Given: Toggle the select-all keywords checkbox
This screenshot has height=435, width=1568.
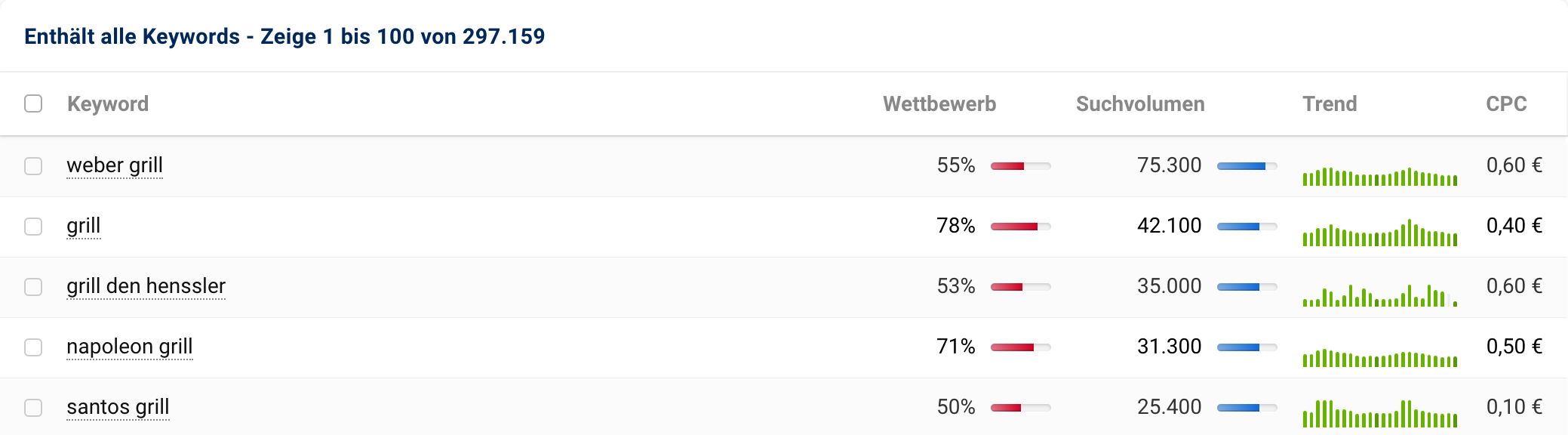Looking at the screenshot, I should (x=33, y=103).
